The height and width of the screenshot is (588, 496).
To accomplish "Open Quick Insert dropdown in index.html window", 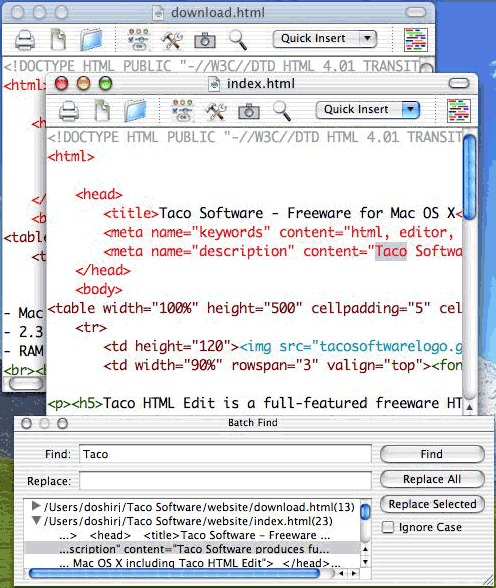I will pos(367,110).
